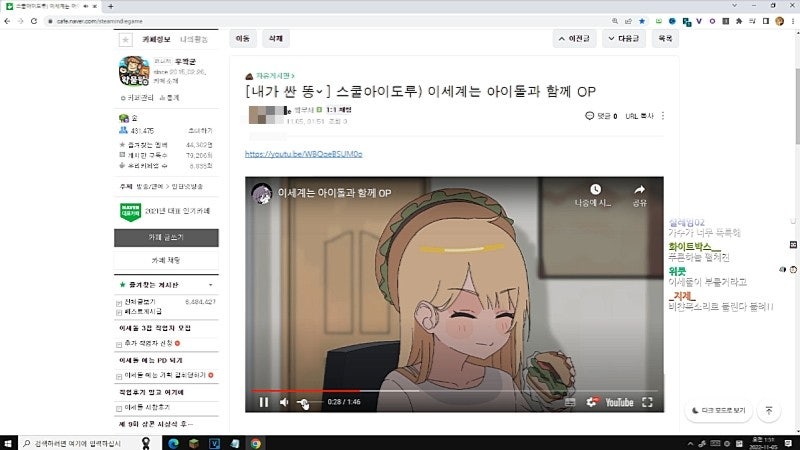This screenshot has height=450, width=800.
Task: Open the youtu.be link in the post
Action: [304, 154]
